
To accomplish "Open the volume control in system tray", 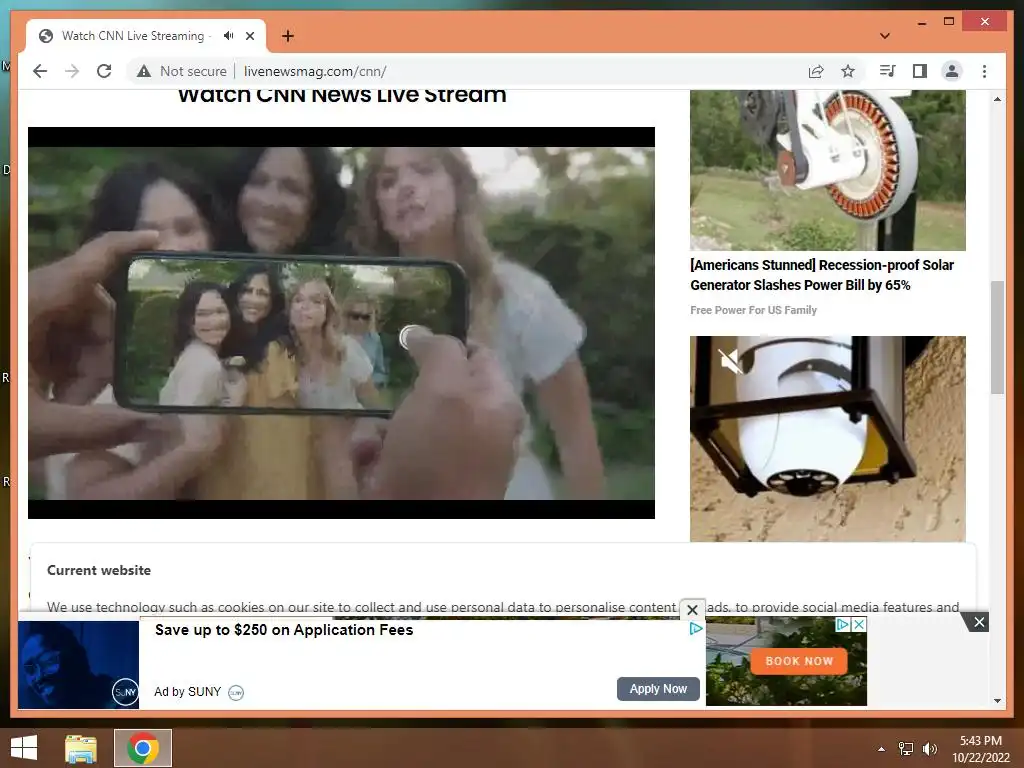I will pyautogui.click(x=929, y=749).
